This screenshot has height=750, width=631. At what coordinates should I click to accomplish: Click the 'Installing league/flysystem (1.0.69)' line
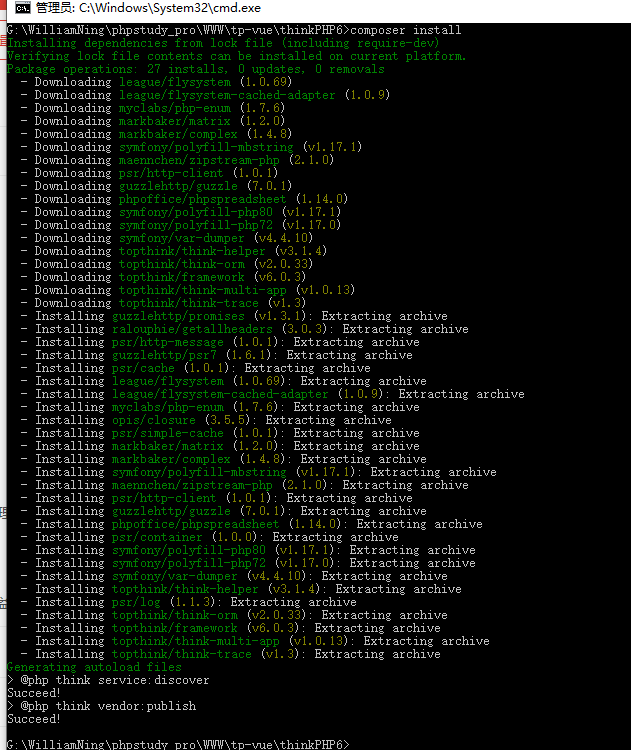pyautogui.click(x=223, y=381)
